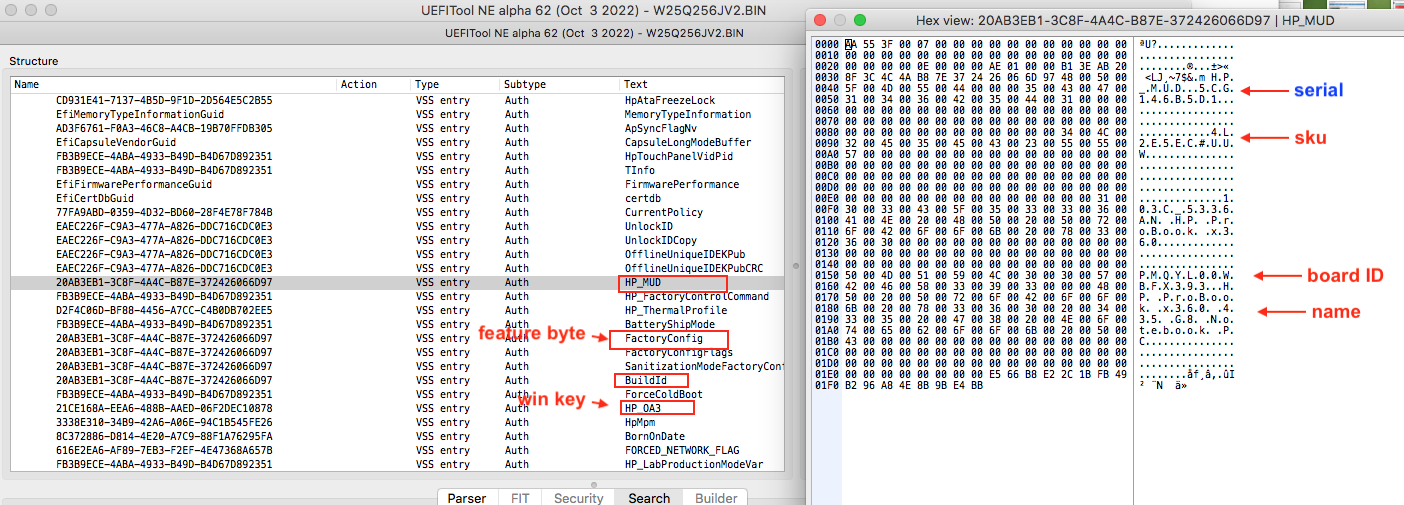Select the HP_ThermalProfile entry
1404x505 pixels.
pyautogui.click(x=397, y=310)
